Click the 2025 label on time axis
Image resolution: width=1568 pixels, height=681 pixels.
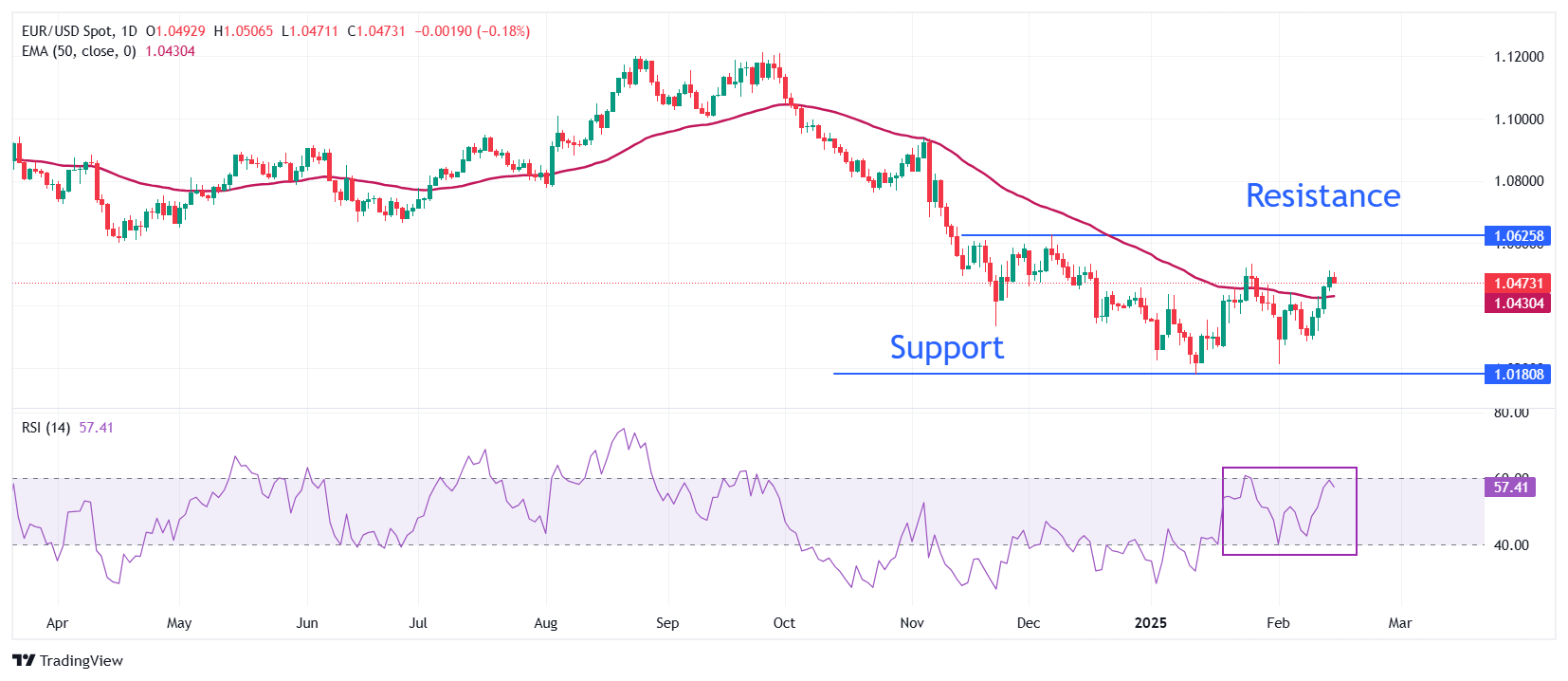[x=1151, y=623]
